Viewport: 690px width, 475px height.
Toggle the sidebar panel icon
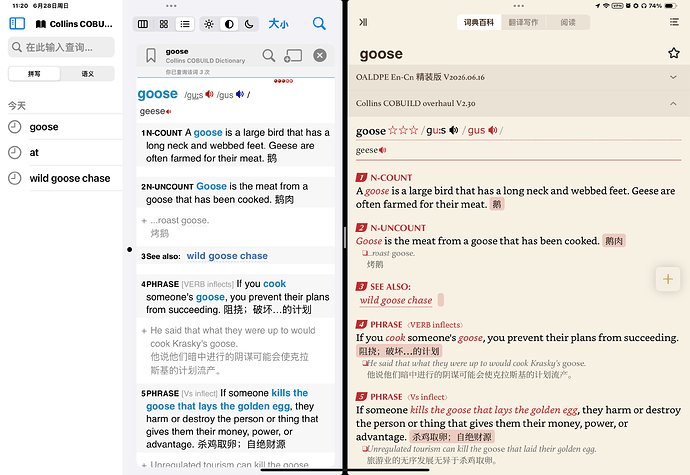coord(17,23)
